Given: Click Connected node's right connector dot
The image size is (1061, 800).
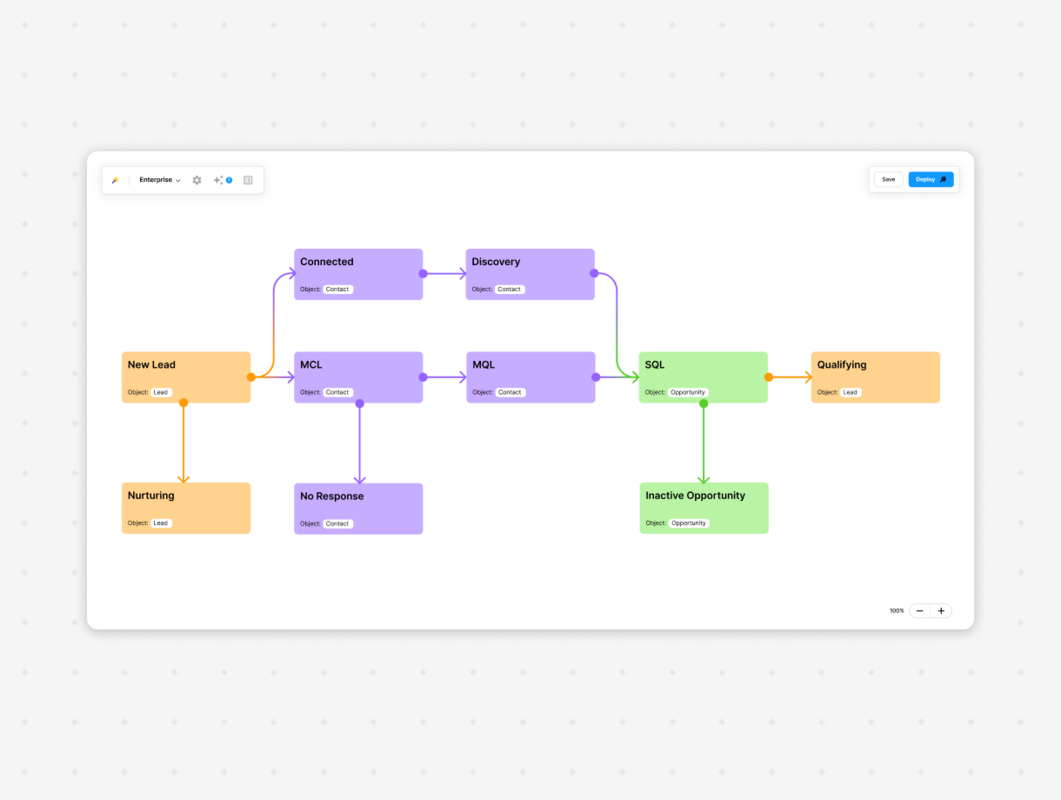Looking at the screenshot, I should pos(423,274).
